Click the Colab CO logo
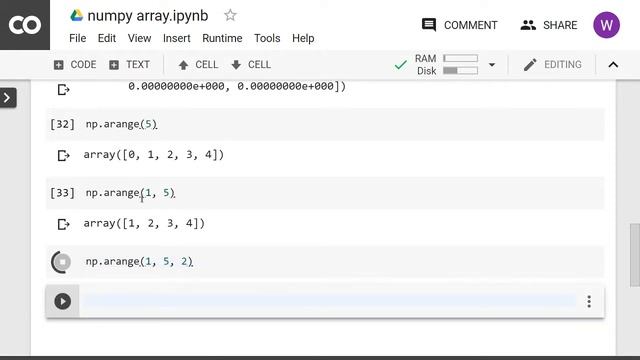Viewport: 640px width, 360px height. click(24, 25)
